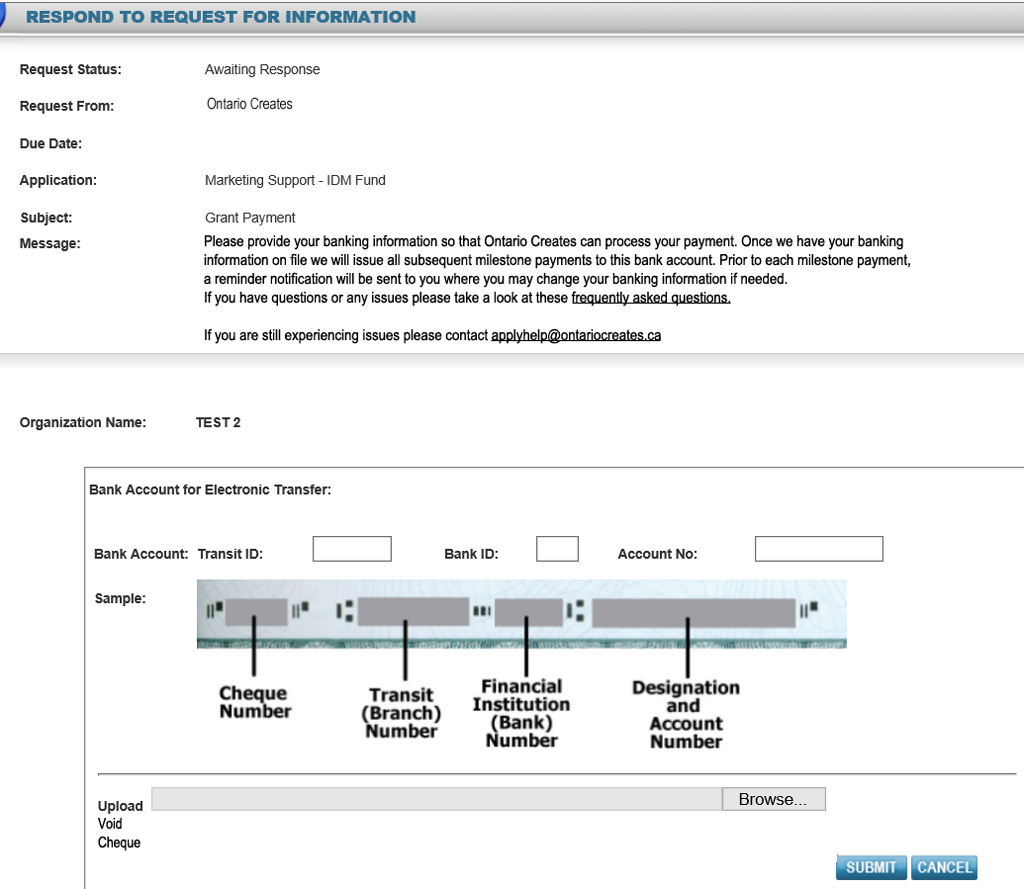Click the blue circle icon beside header title
The height and width of the screenshot is (889, 1024).
click(3, 15)
